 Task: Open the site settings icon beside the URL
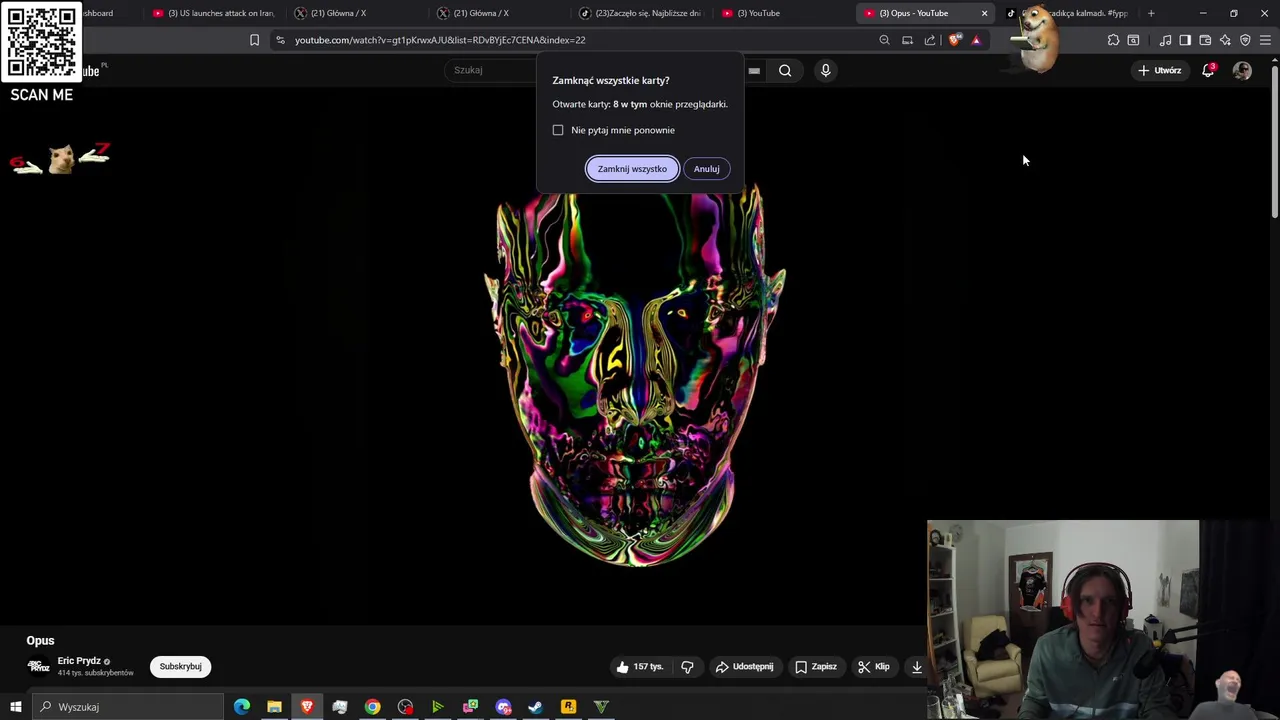click(x=280, y=40)
